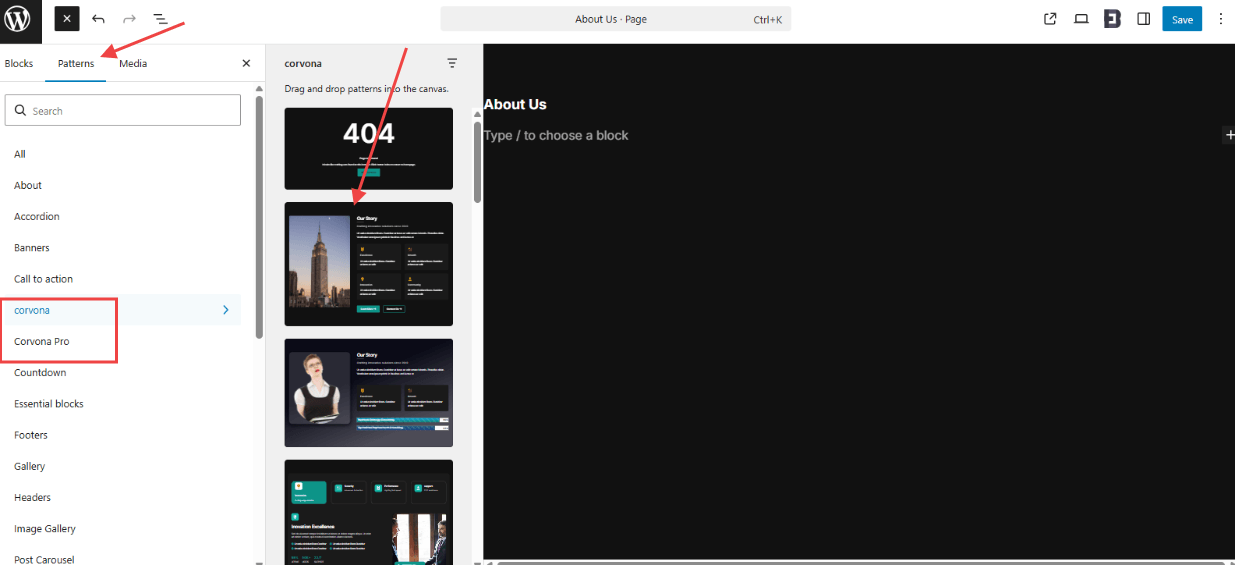Open the WordPress logo dashboard link
The width and height of the screenshot is (1235, 565).
coord(20,20)
